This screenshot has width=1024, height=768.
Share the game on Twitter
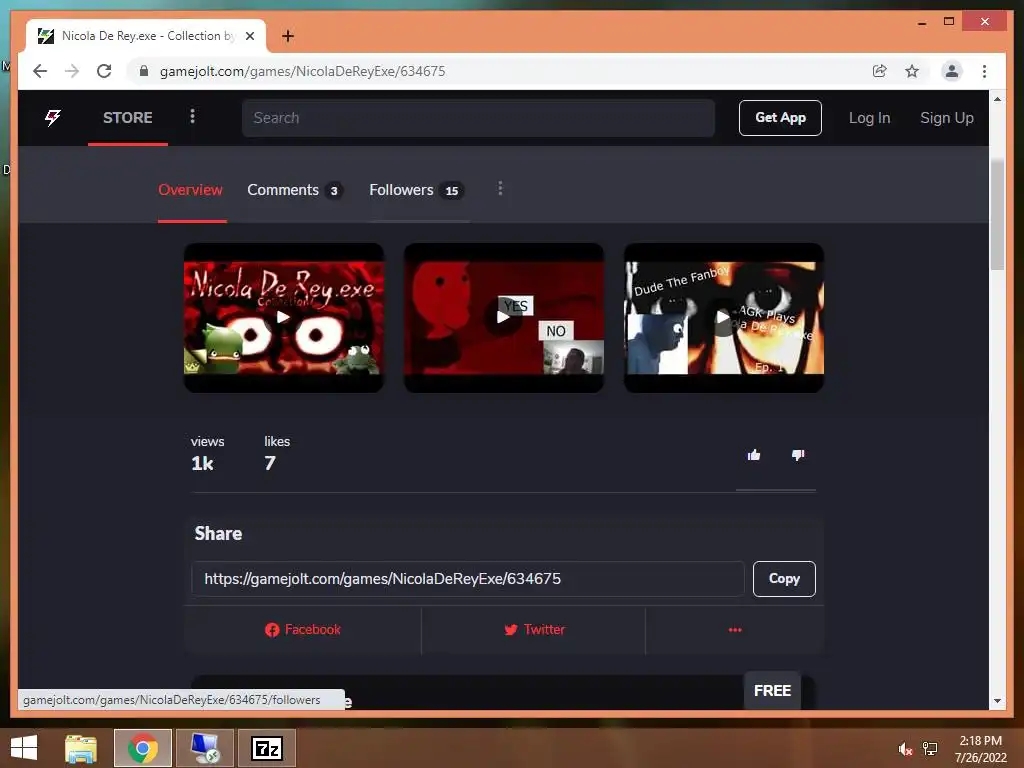point(534,630)
